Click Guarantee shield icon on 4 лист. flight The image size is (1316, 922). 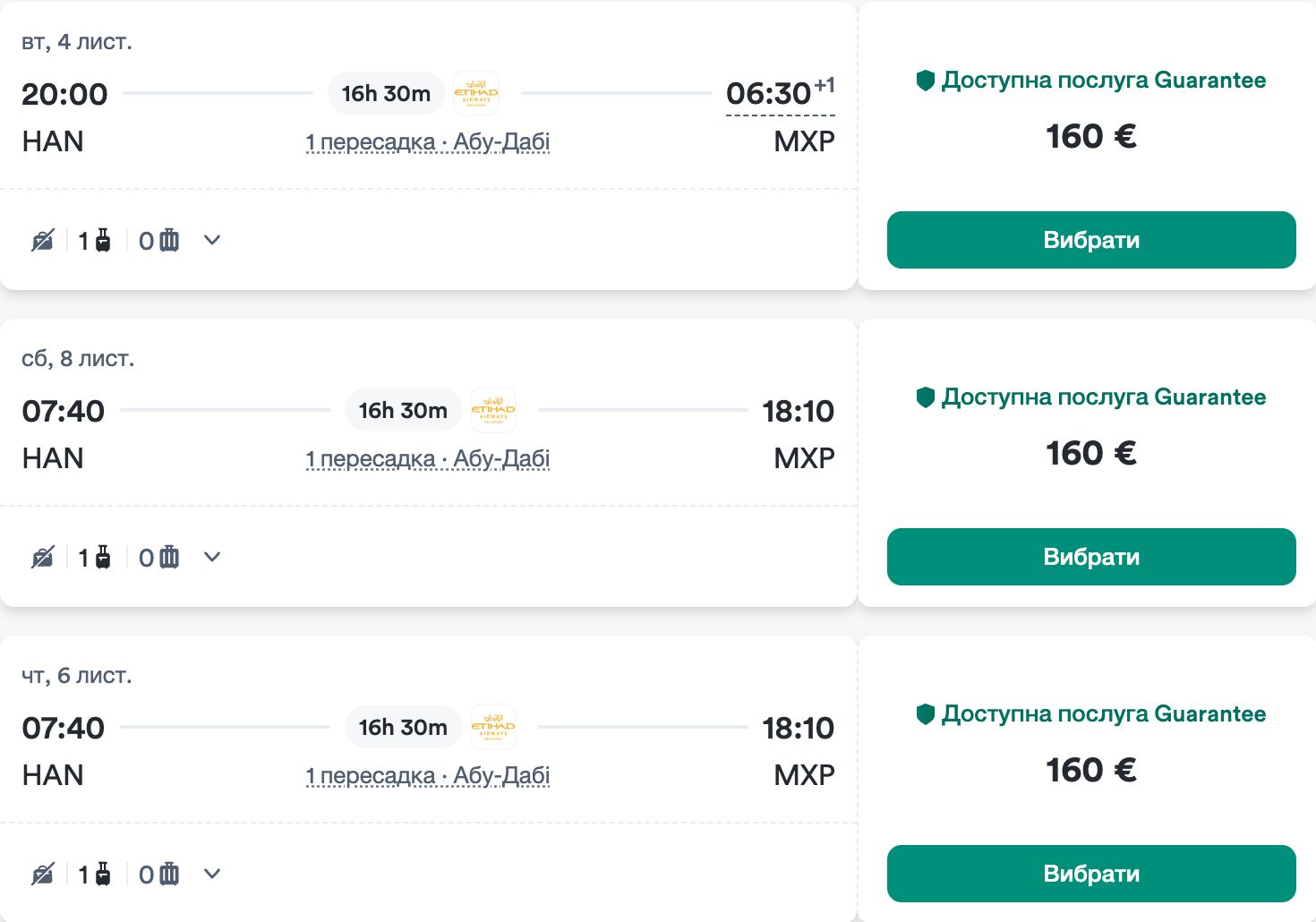point(926,81)
